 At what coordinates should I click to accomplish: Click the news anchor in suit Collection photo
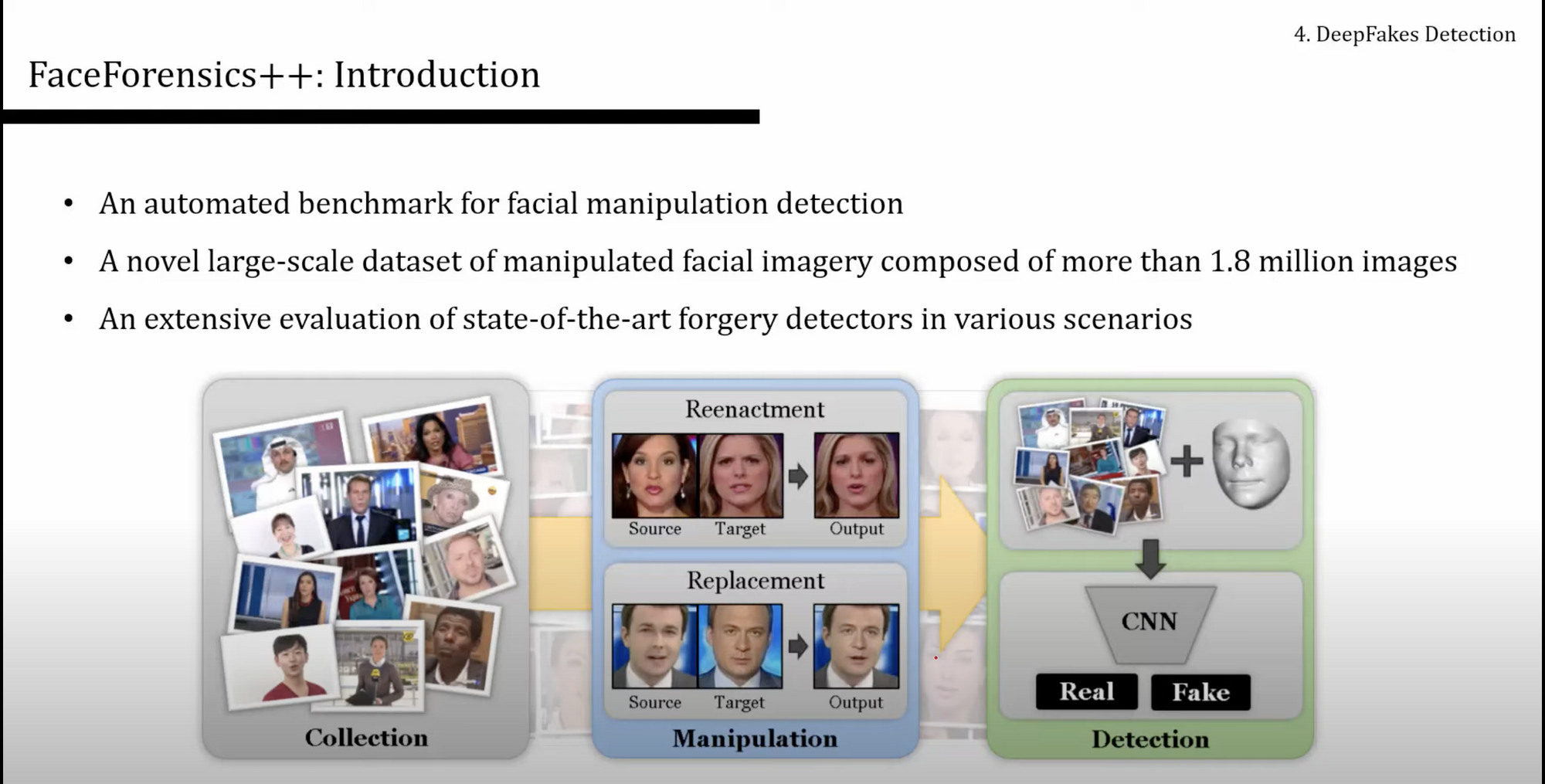(360, 506)
